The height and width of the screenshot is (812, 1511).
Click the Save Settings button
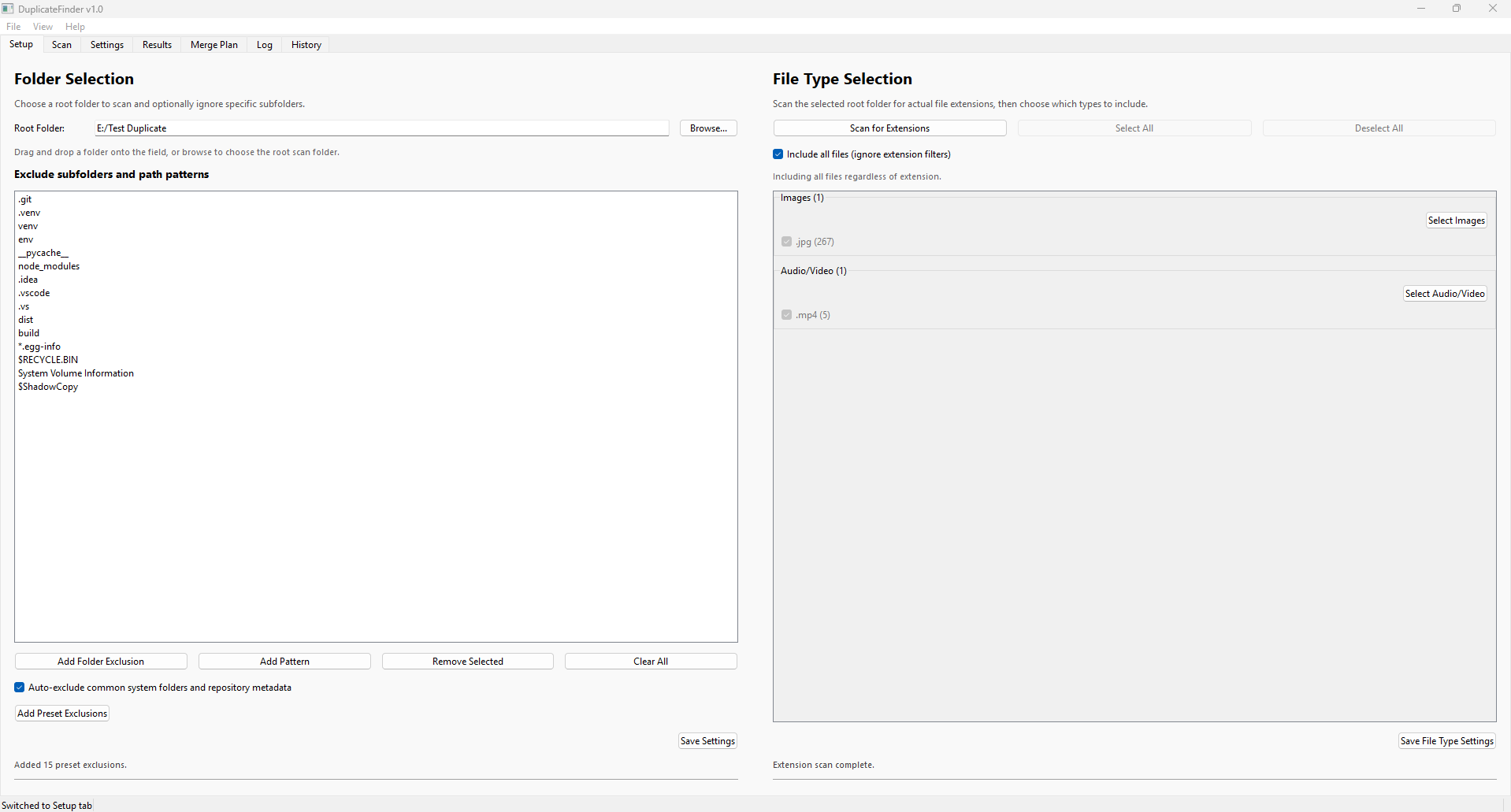pos(707,741)
